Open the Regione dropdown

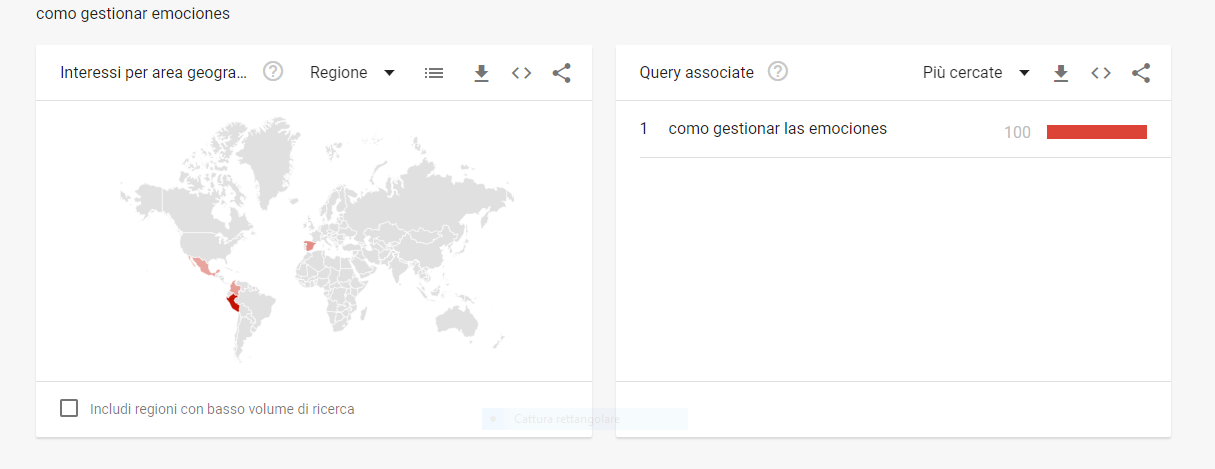352,73
